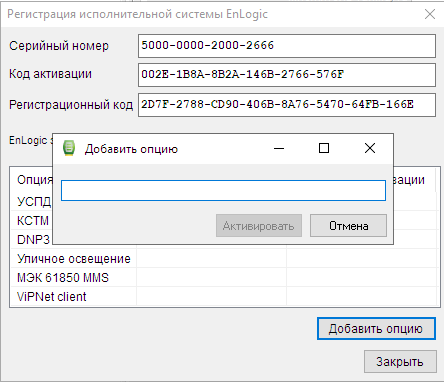Click the Добавить опцию button
Image resolution: width=444 pixels, height=382 pixels.
(x=376, y=329)
